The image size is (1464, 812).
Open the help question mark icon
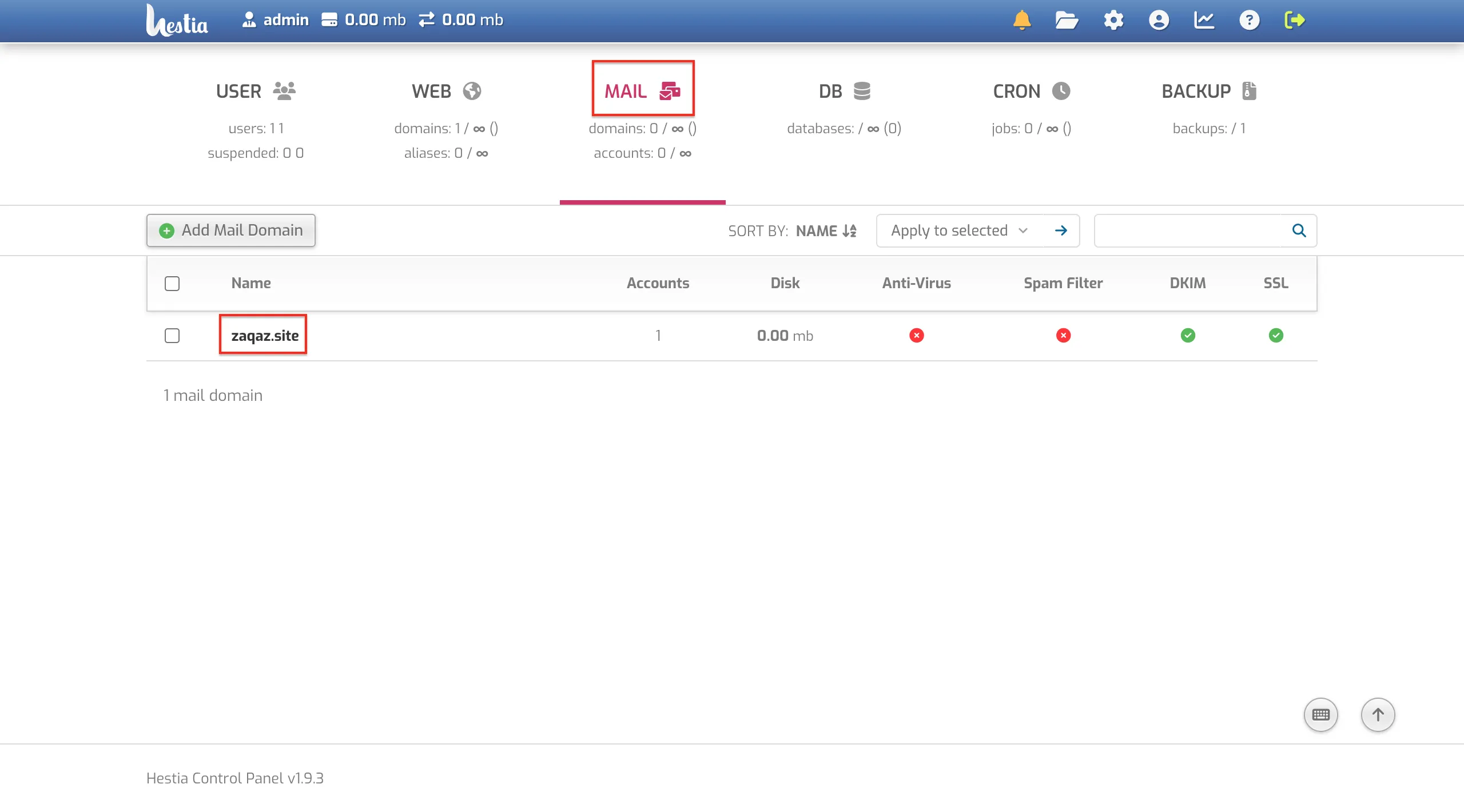(x=1249, y=20)
